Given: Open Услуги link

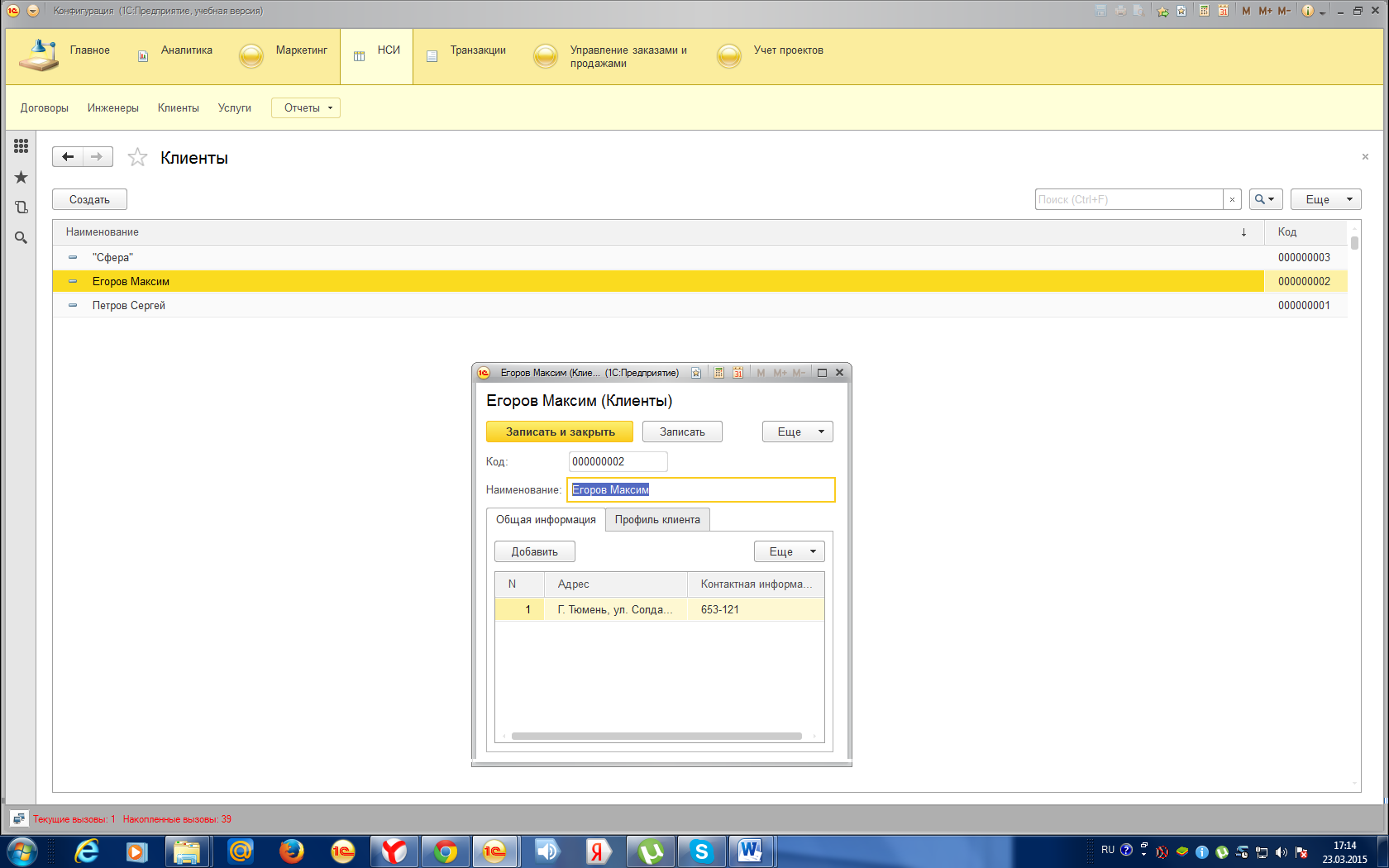Looking at the screenshot, I should pos(235,107).
